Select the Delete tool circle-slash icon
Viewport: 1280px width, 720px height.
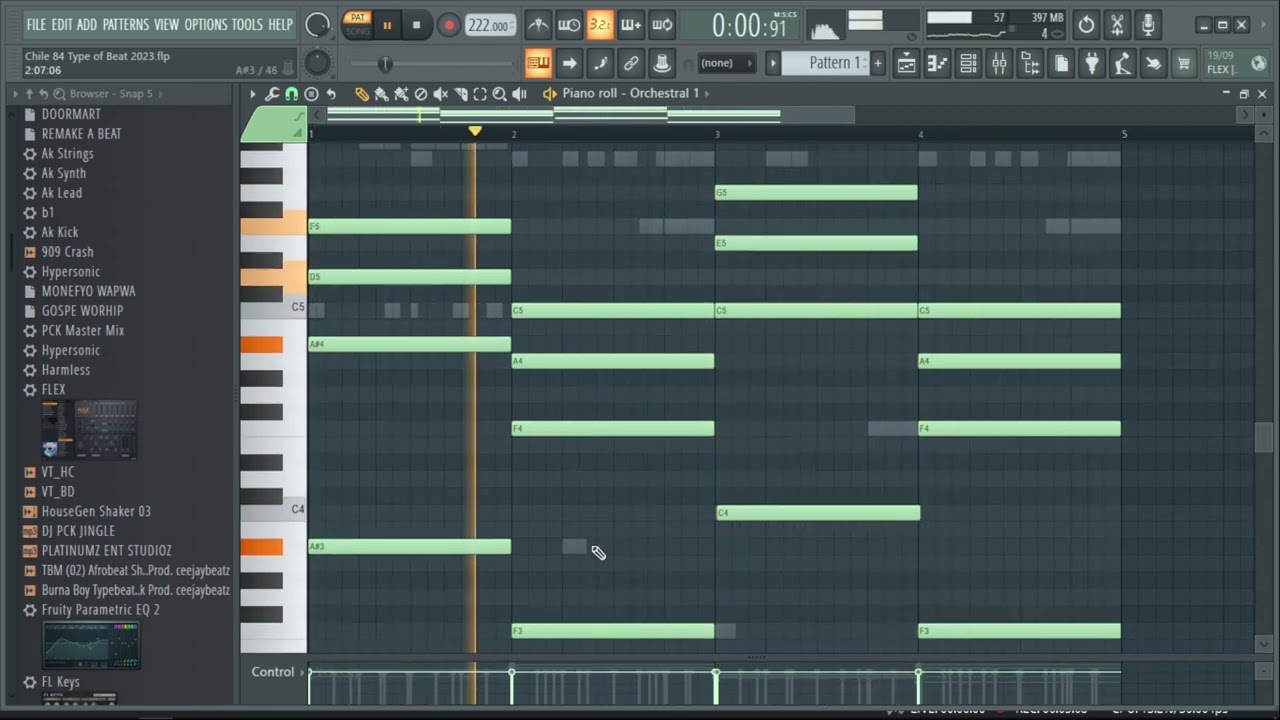(x=421, y=94)
